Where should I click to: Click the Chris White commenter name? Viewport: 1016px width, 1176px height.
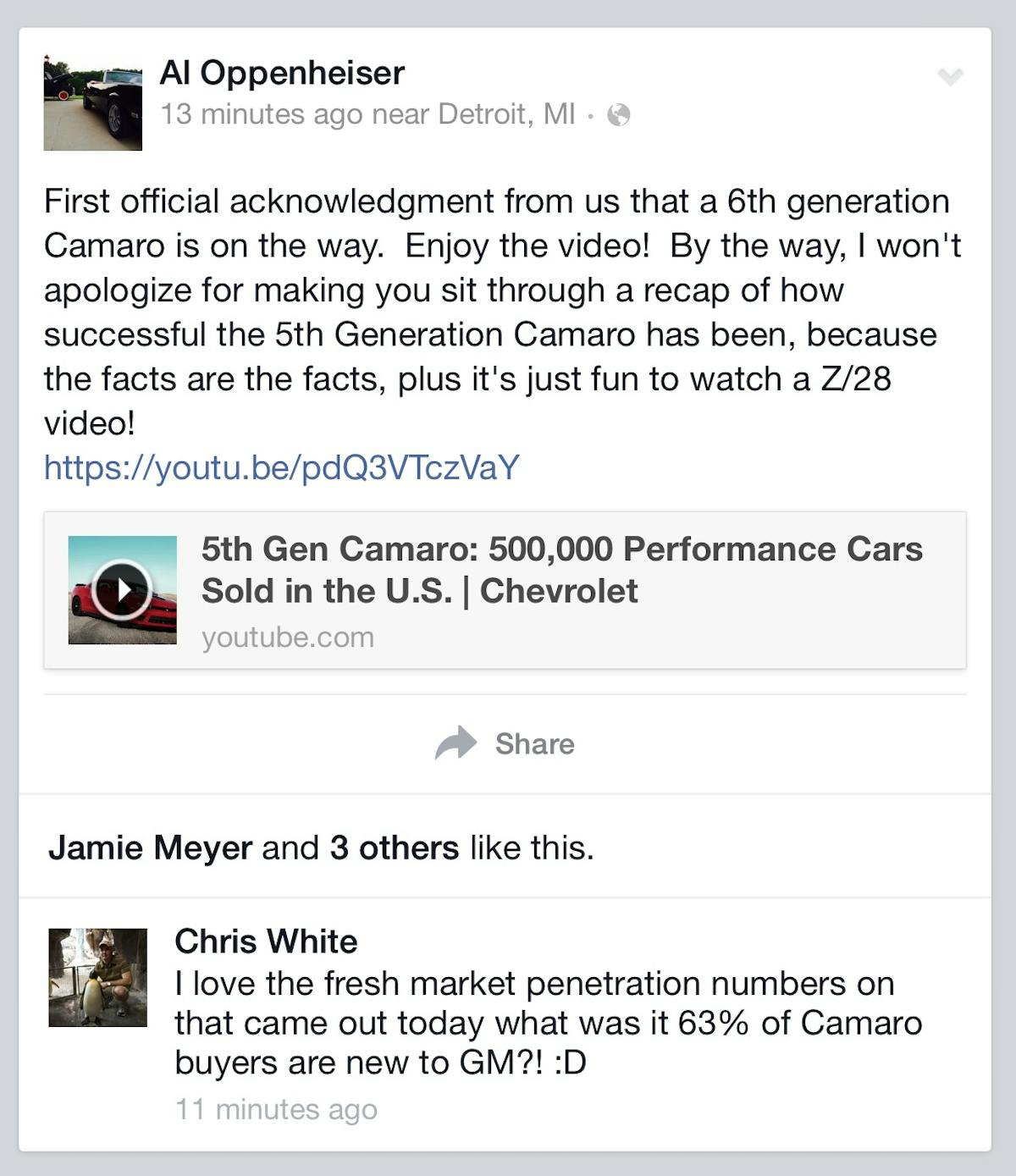pos(266,941)
